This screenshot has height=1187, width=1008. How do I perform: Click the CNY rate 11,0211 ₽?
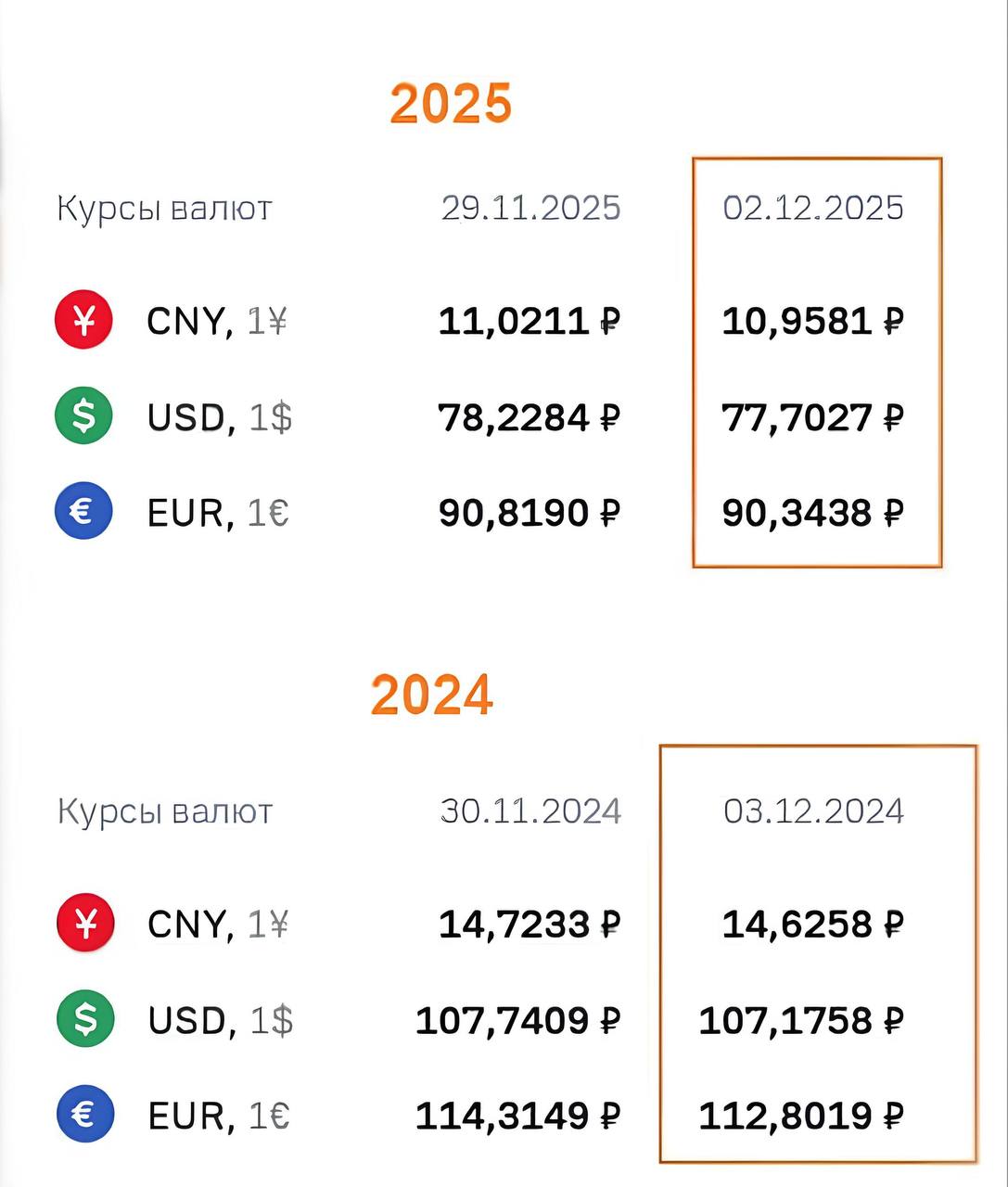pos(529,322)
